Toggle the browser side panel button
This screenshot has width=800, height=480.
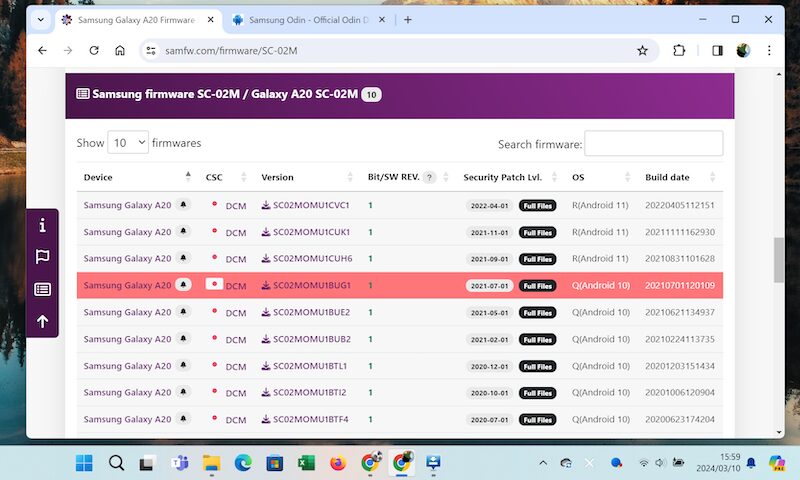coord(717,50)
